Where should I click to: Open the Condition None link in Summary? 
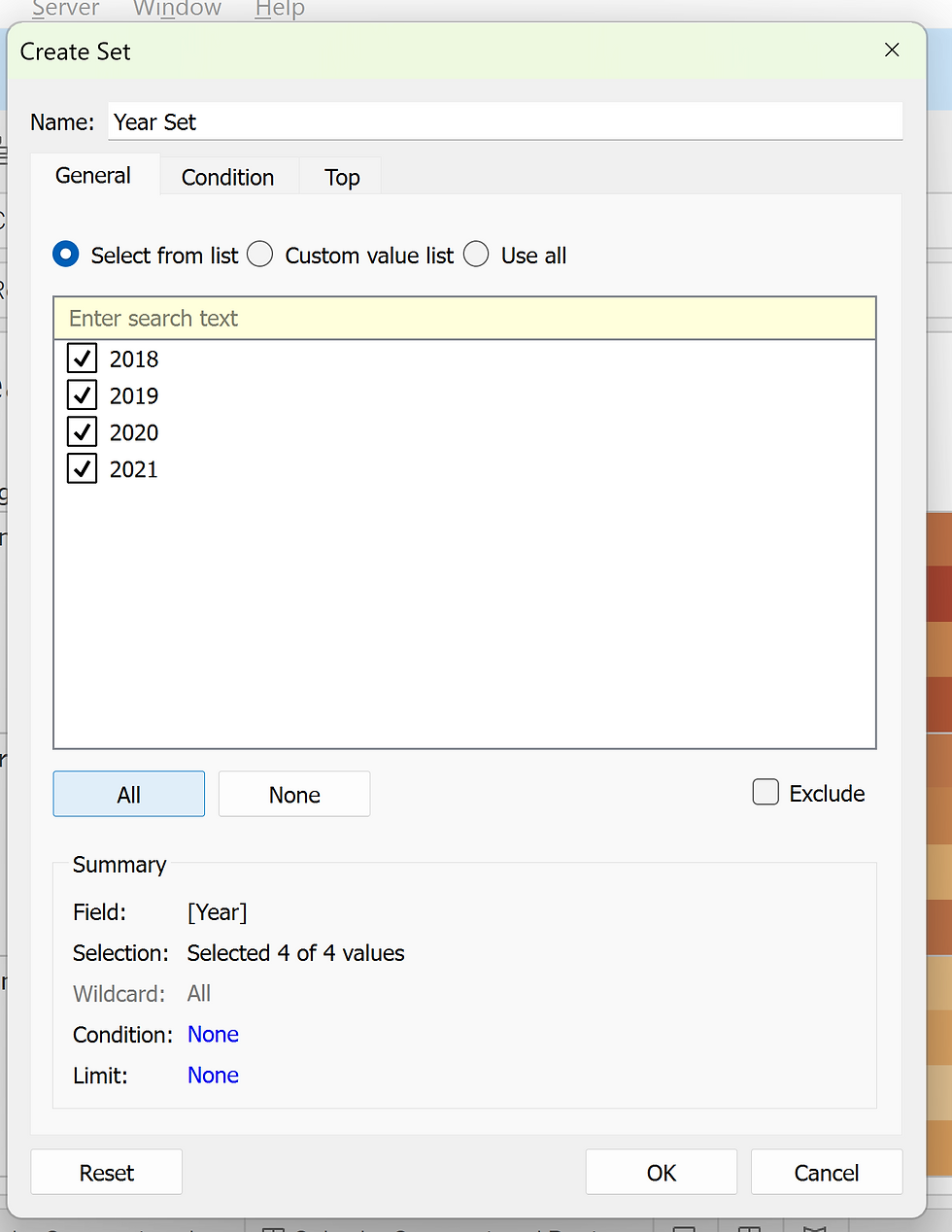click(213, 1034)
